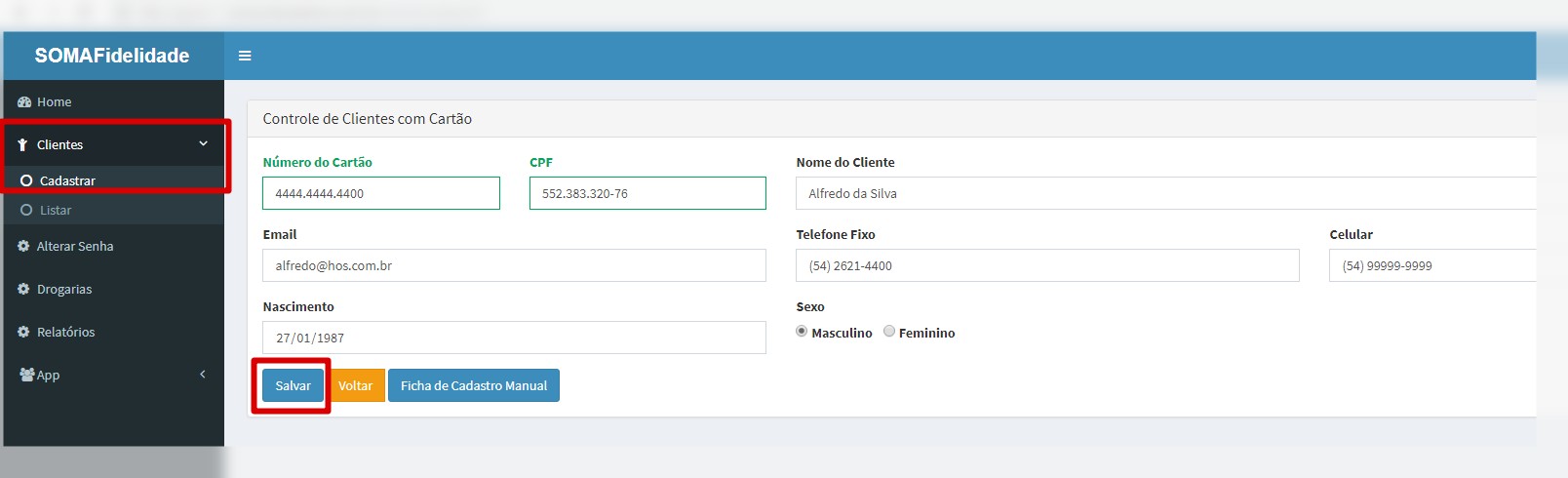The width and height of the screenshot is (1568, 478).
Task: Click the Relatórios gear icon
Action: pos(23,333)
